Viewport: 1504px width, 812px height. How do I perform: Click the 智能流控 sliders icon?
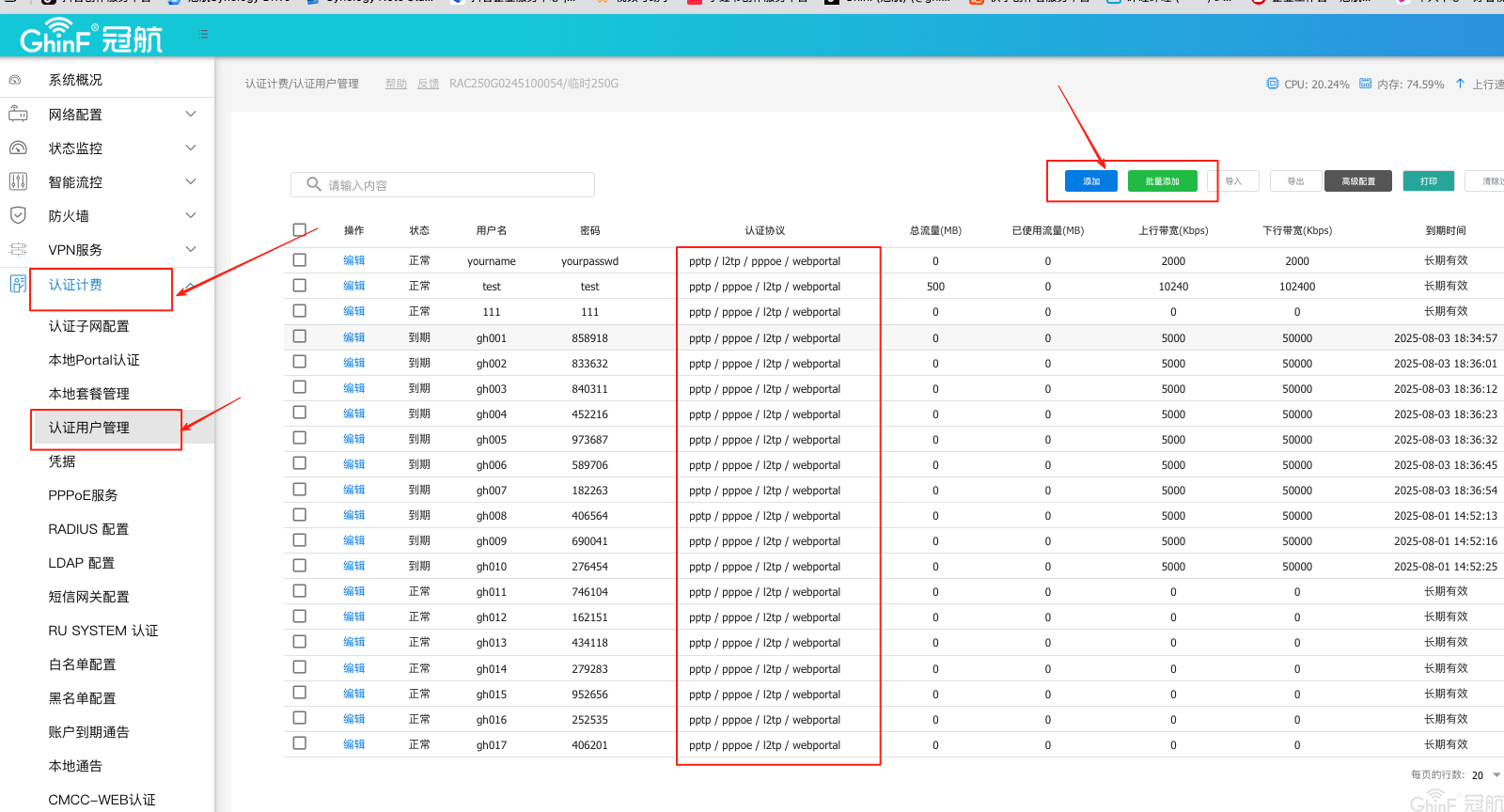tap(18, 181)
